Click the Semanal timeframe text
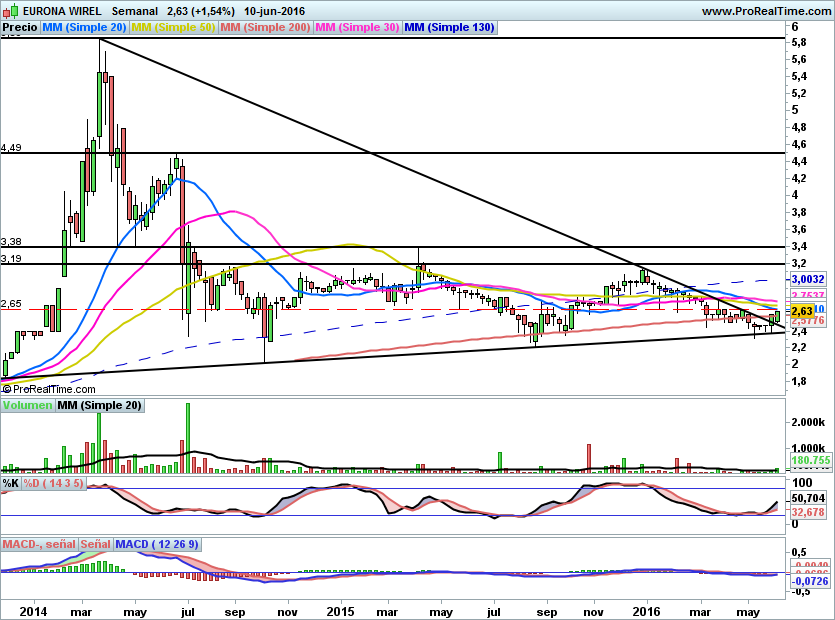835x620 pixels. [x=136, y=11]
